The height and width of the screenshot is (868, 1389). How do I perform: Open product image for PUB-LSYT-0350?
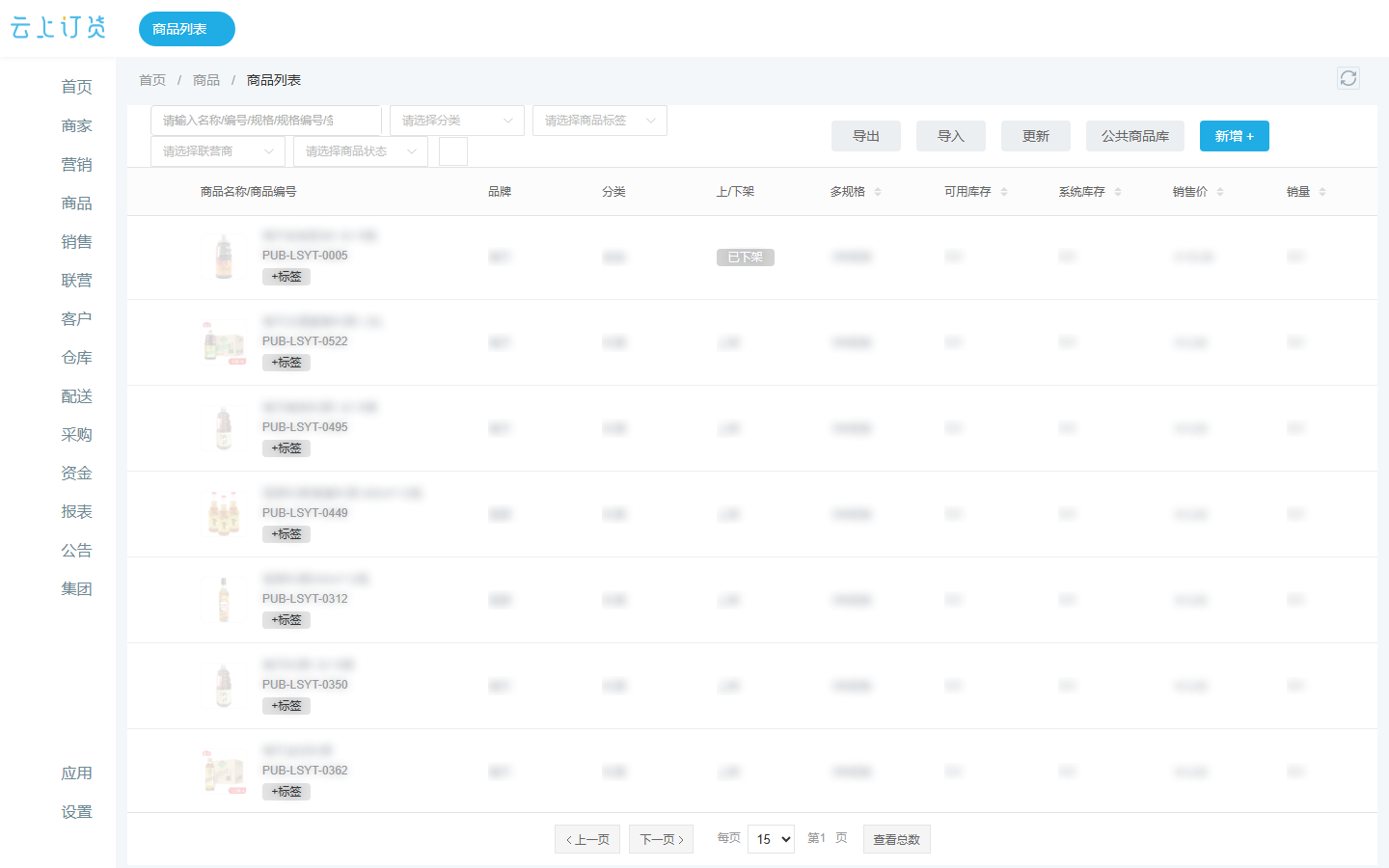224,686
